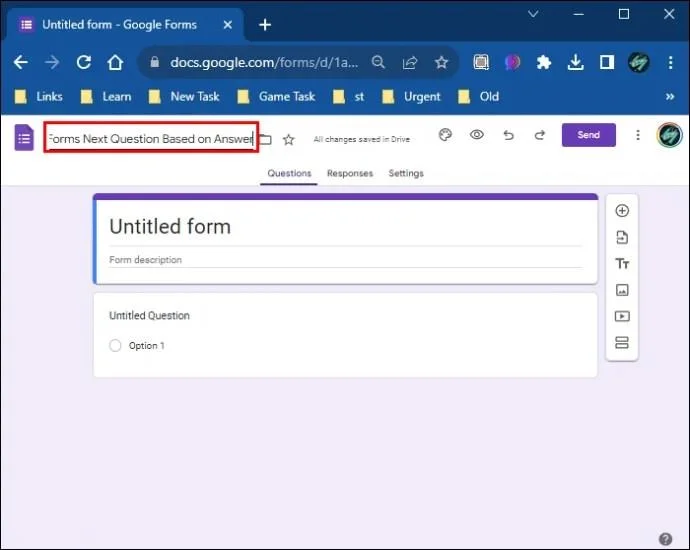This screenshot has width=690, height=550.
Task: Star this form document
Action: point(289,140)
